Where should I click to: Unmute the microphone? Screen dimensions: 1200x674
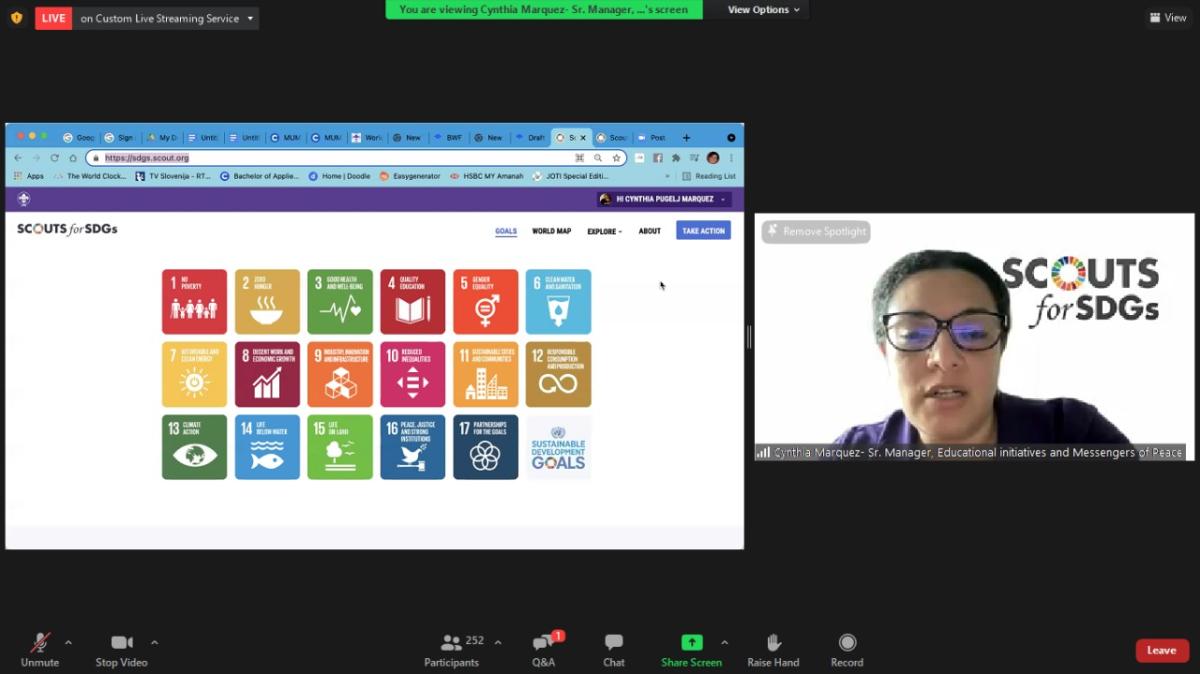[40, 649]
